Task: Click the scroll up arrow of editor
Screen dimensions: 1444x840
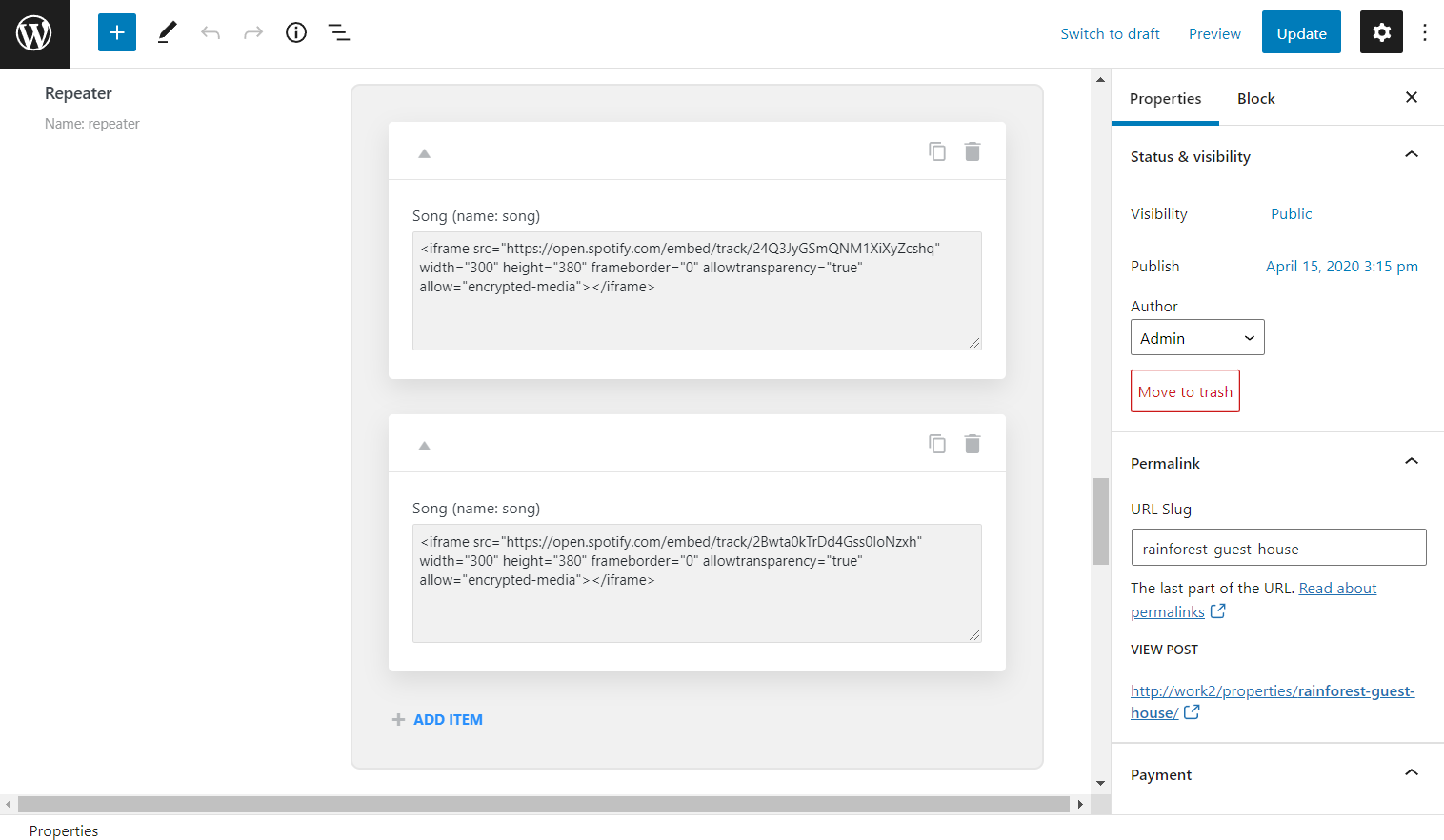Action: 1100,80
